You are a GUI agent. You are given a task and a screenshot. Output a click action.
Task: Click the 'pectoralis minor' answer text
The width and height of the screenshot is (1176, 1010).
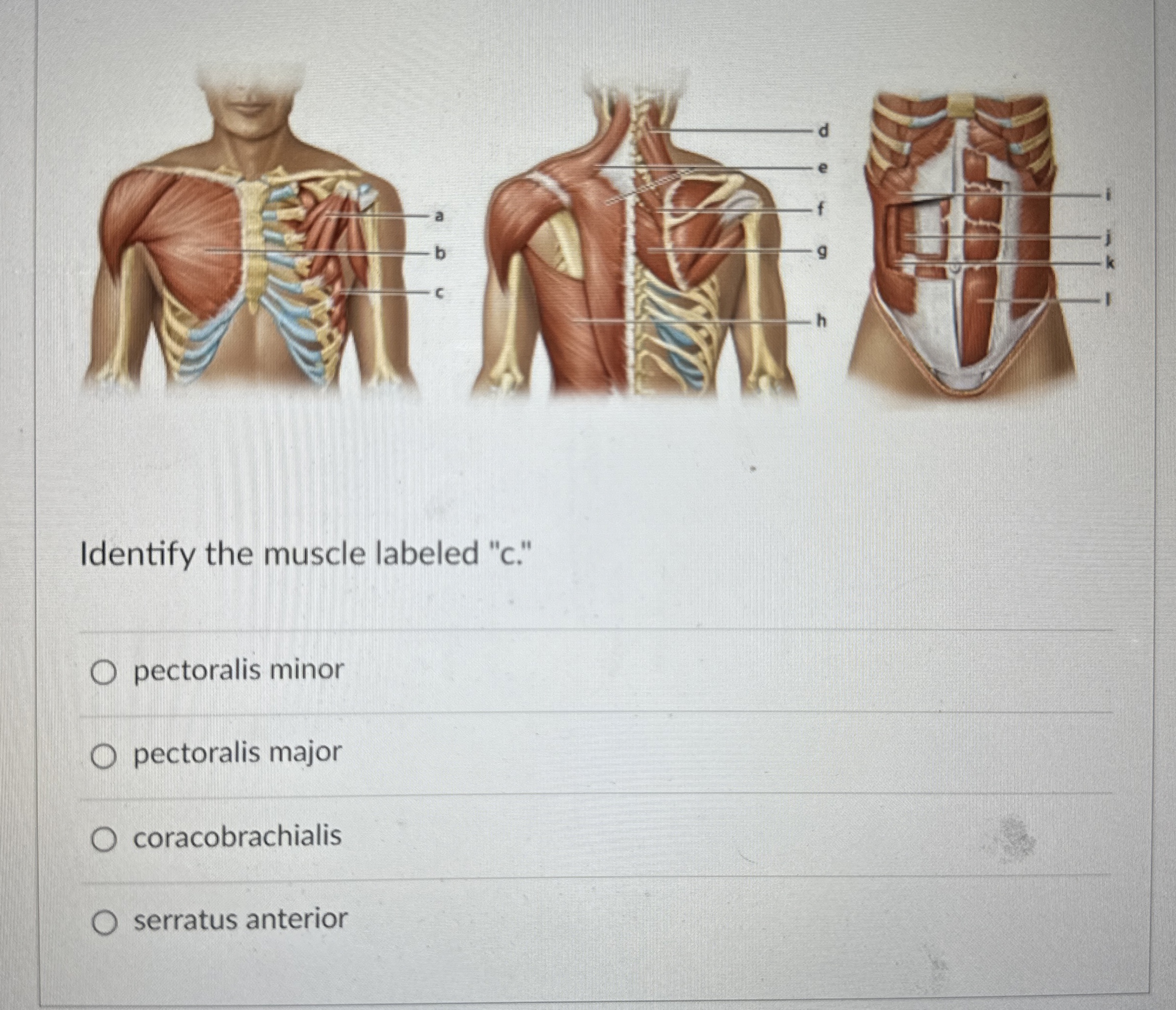tap(239, 671)
